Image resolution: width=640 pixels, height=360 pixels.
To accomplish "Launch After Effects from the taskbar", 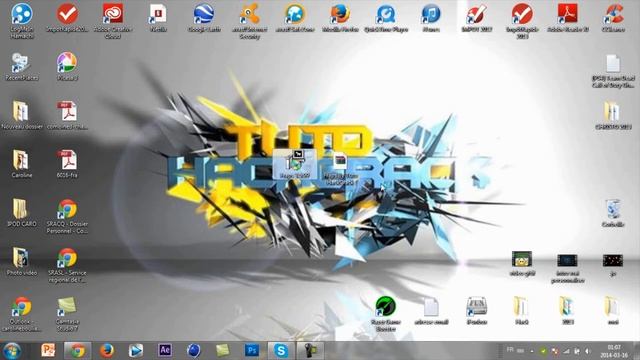I will pos(165,351).
